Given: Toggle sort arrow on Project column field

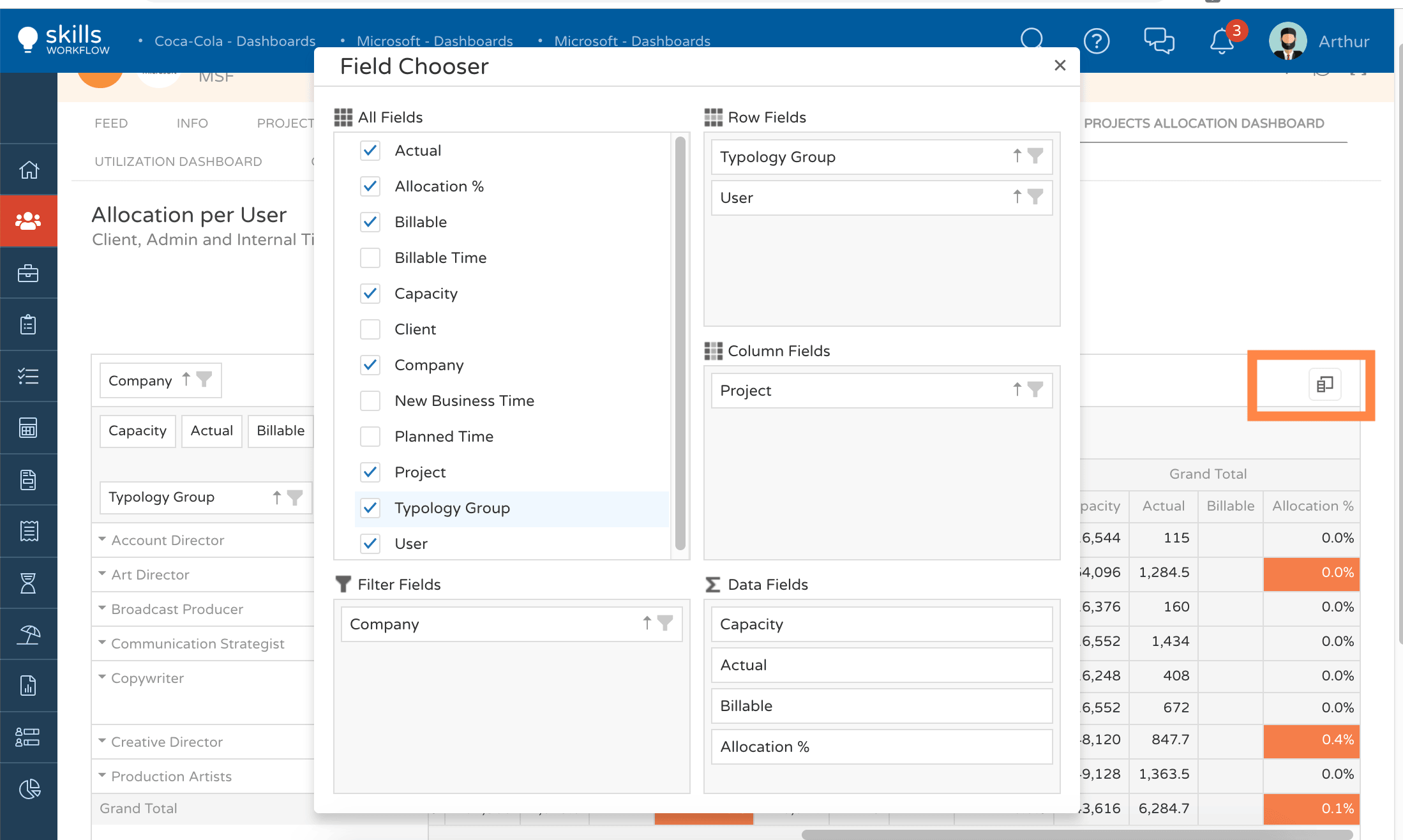Looking at the screenshot, I should (1017, 389).
